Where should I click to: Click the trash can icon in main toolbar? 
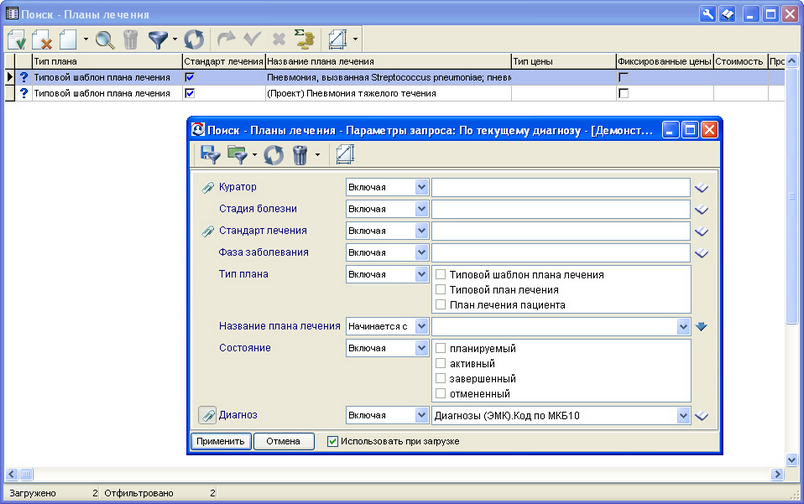131,39
